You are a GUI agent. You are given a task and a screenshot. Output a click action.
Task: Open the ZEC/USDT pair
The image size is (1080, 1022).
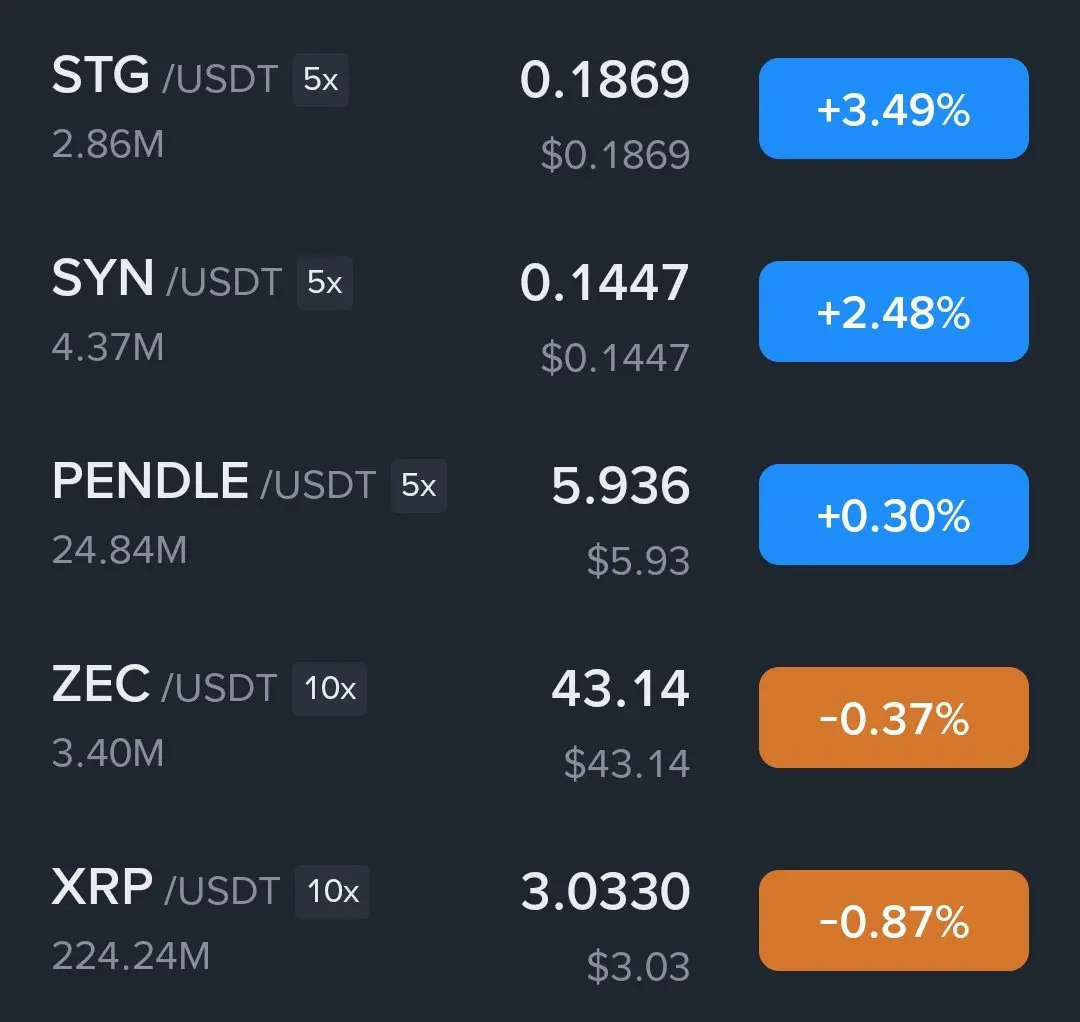click(540, 718)
